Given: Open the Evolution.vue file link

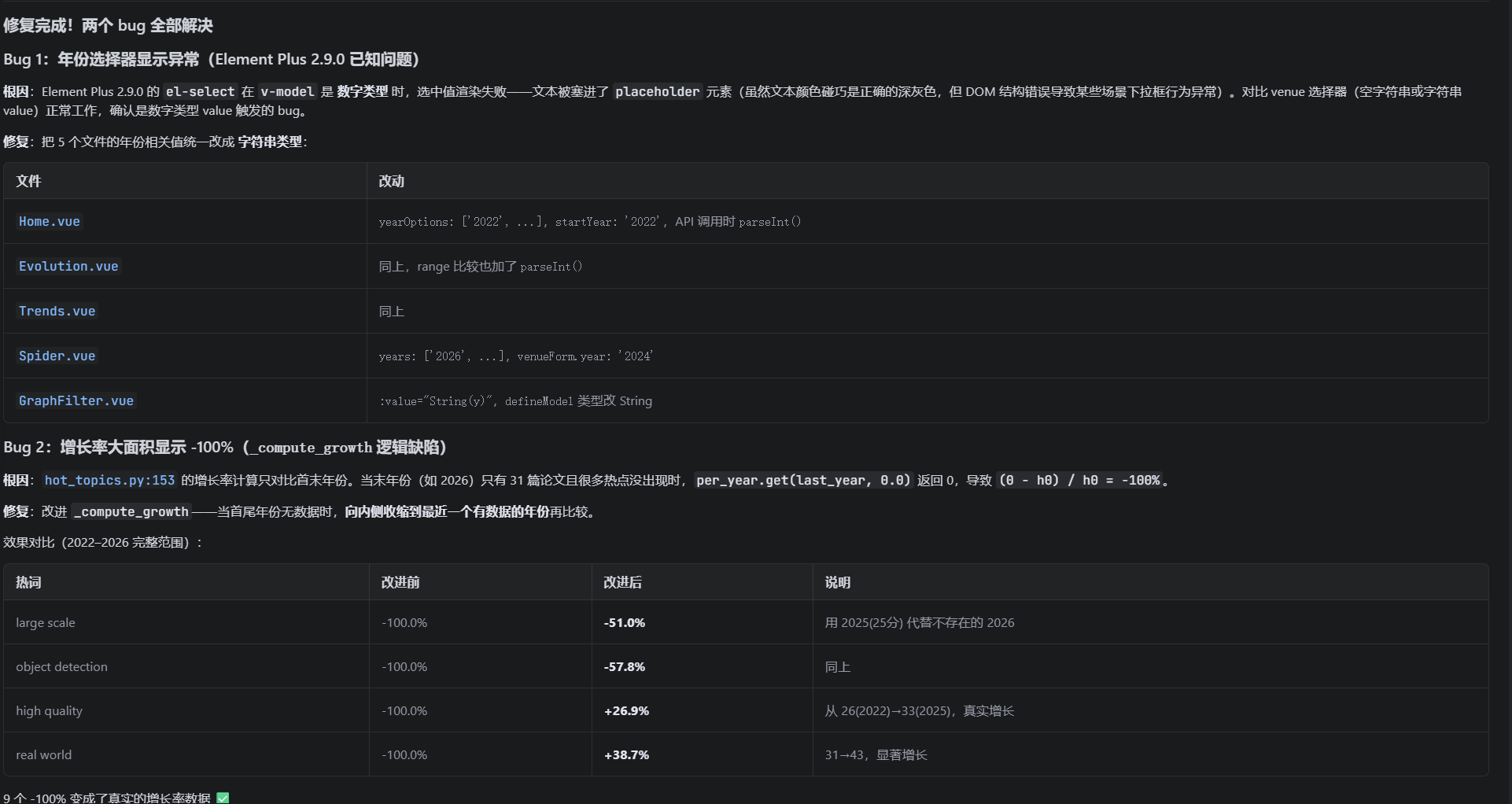Looking at the screenshot, I should coord(68,267).
